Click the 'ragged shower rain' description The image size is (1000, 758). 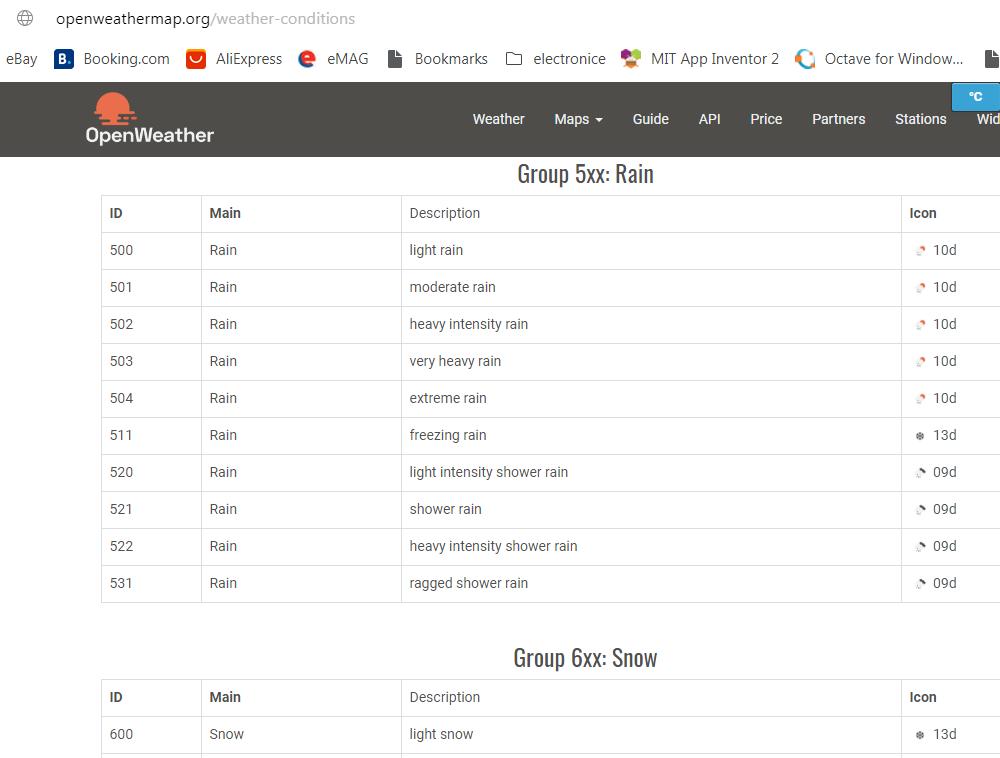pos(469,583)
